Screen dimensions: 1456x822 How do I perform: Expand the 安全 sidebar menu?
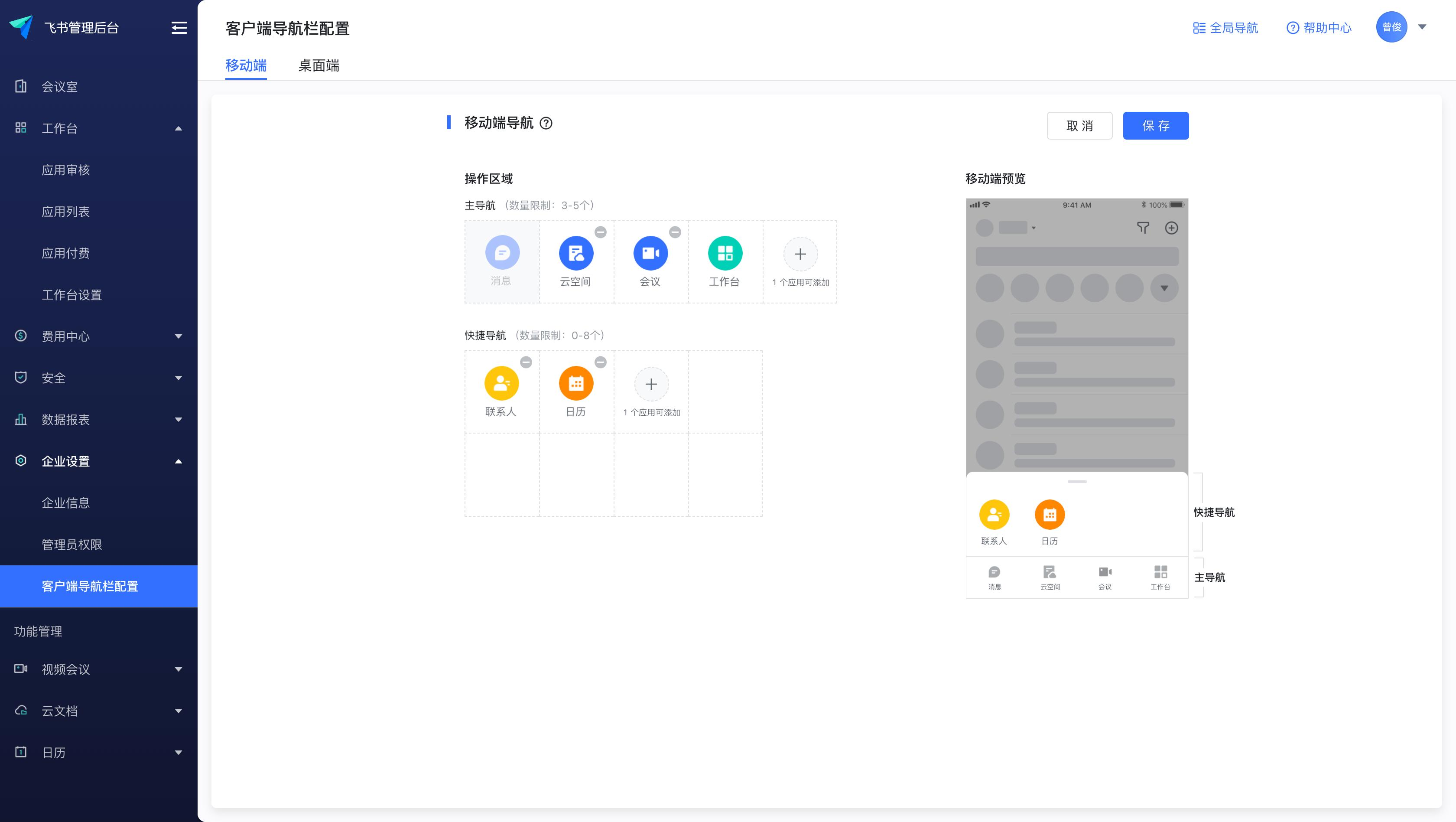point(179,378)
